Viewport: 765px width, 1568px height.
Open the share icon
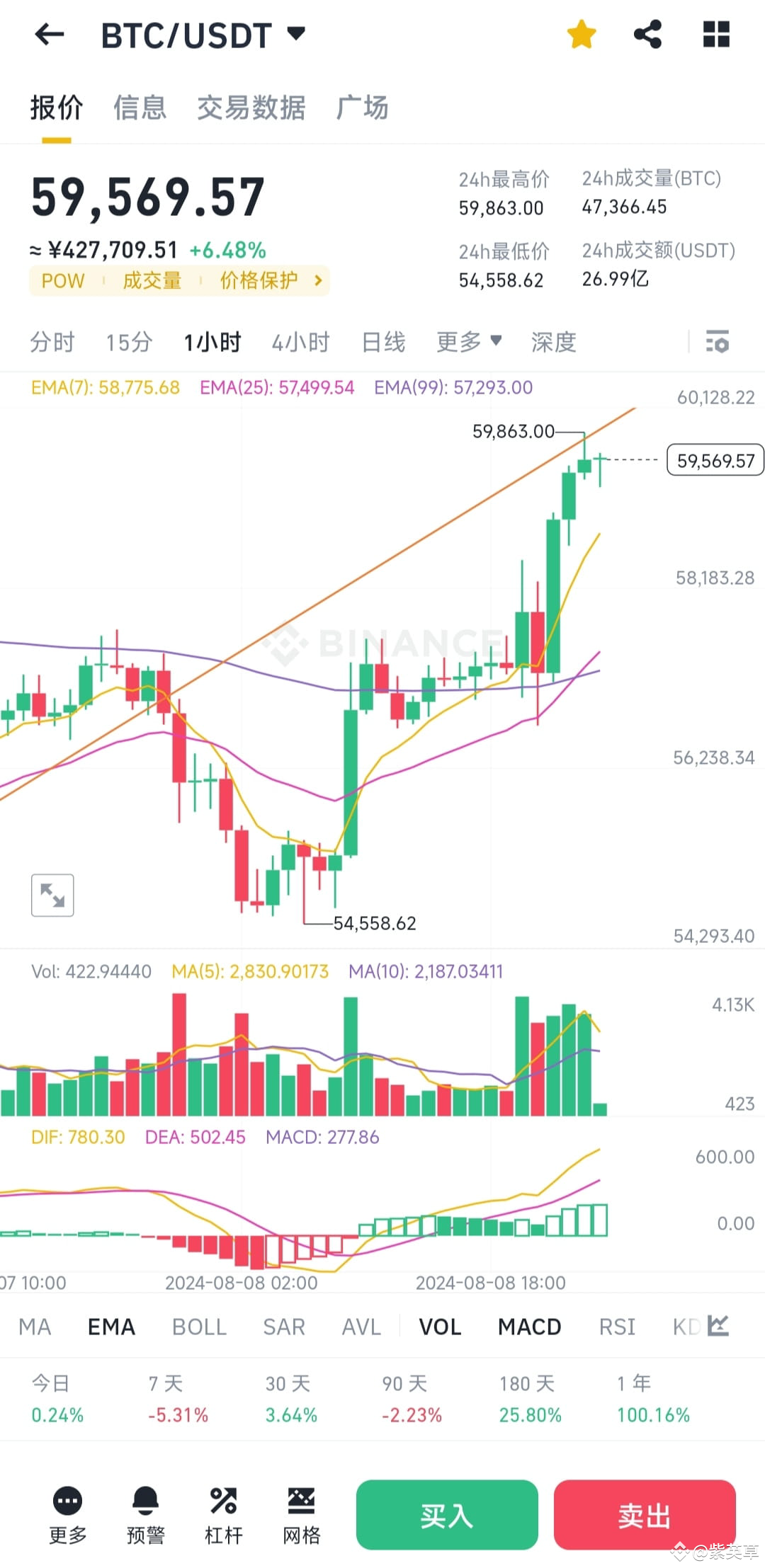(x=648, y=33)
